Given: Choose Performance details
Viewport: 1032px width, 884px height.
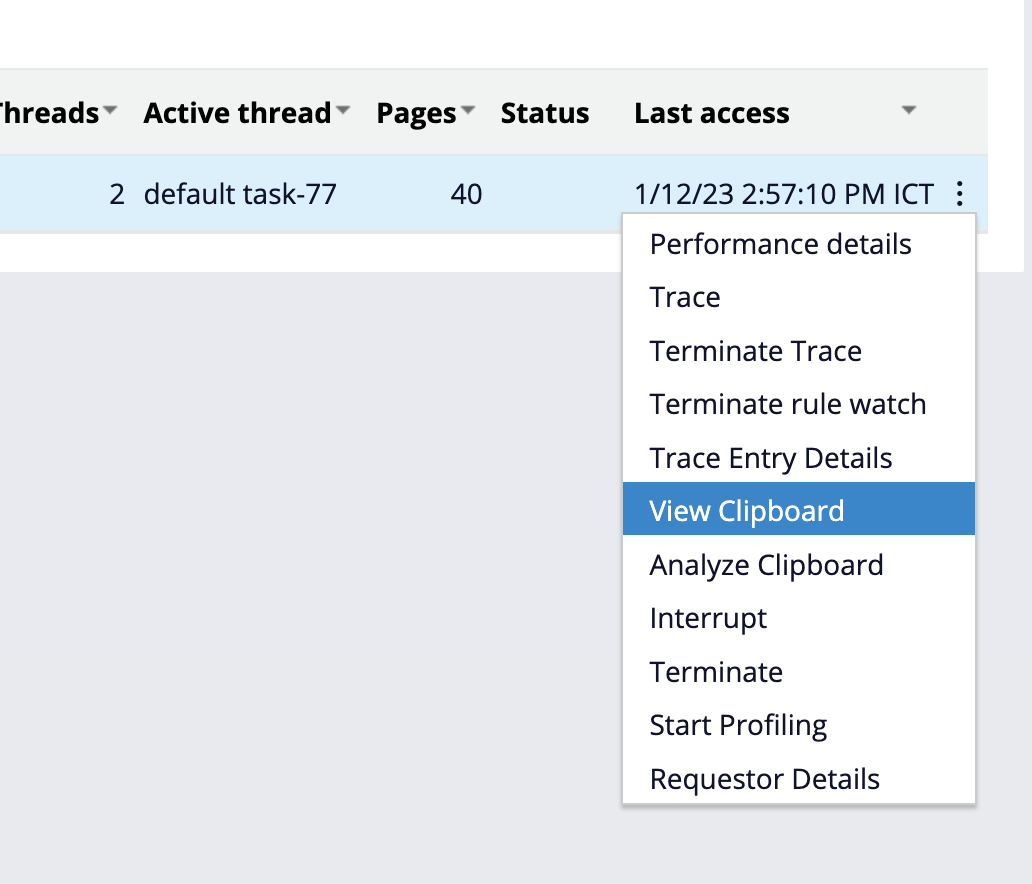Looking at the screenshot, I should click(780, 244).
